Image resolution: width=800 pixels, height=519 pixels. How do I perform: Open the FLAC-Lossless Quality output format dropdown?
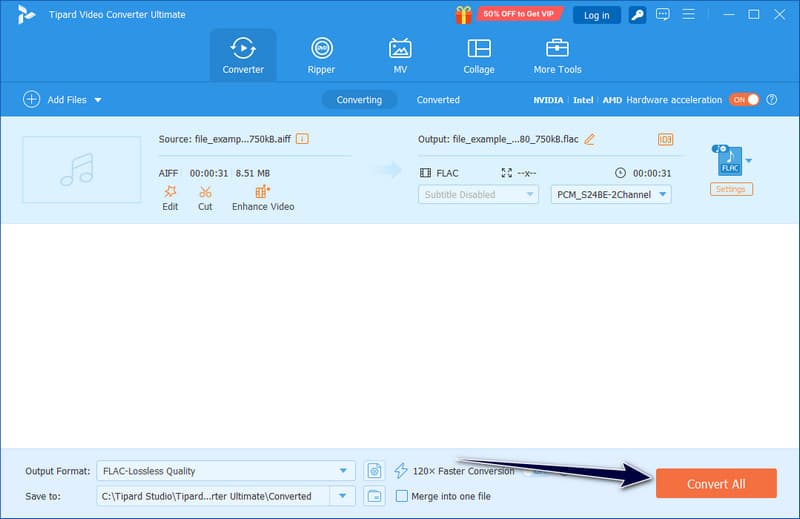point(226,471)
